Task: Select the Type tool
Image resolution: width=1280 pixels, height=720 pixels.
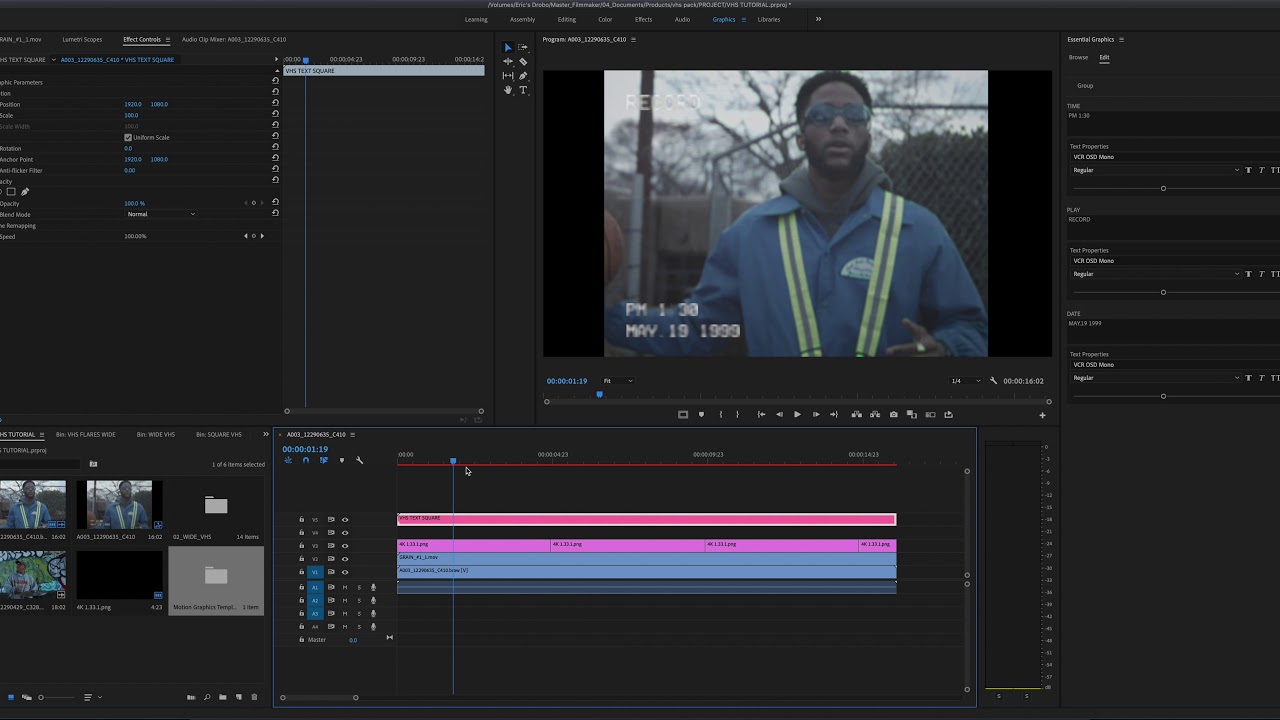Action: (x=523, y=90)
